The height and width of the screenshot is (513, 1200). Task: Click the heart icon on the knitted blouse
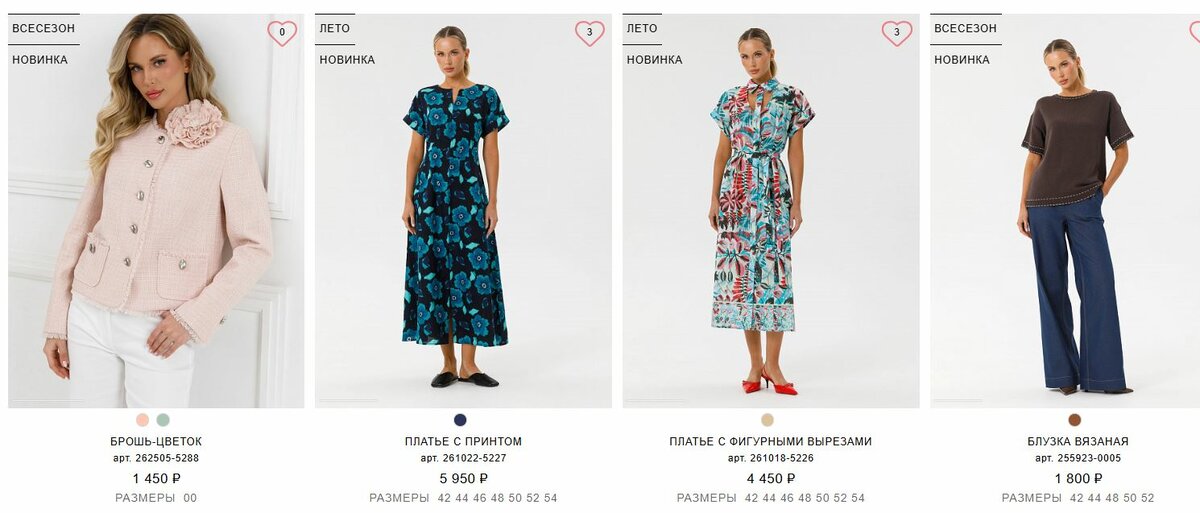tap(1194, 33)
